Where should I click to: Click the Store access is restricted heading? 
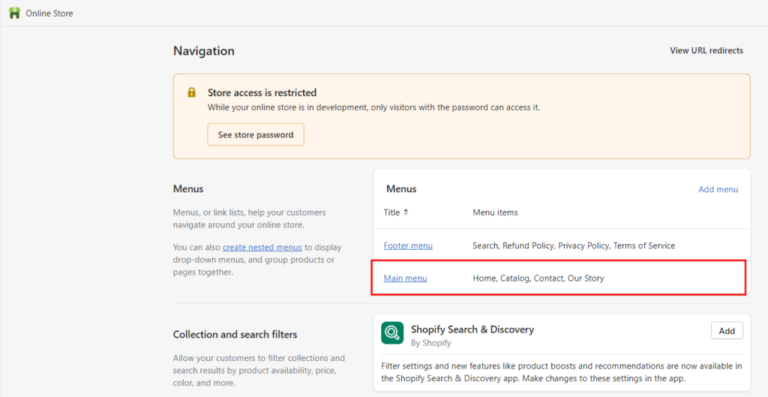point(262,93)
